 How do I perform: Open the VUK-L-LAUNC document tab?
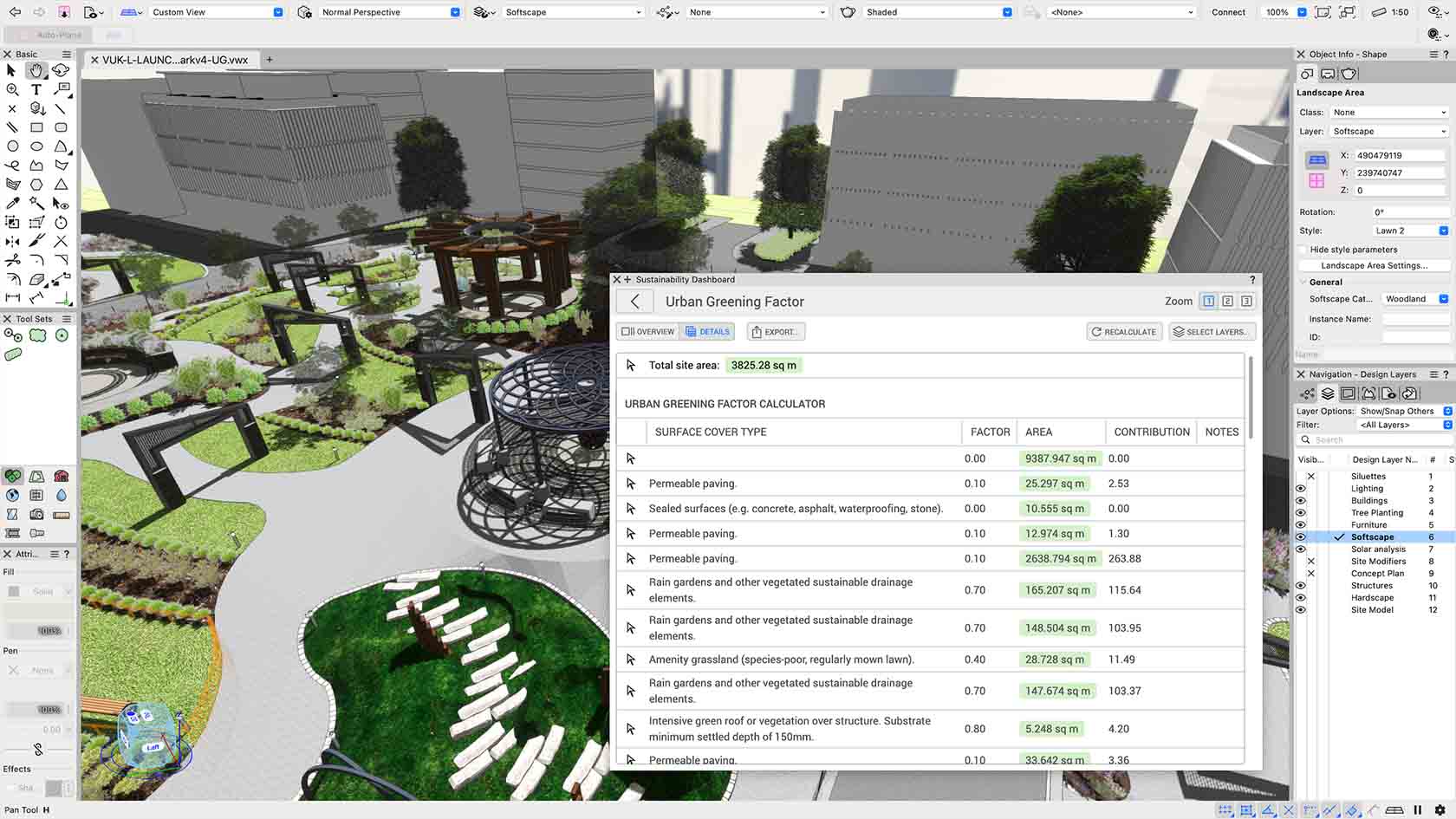[174, 60]
